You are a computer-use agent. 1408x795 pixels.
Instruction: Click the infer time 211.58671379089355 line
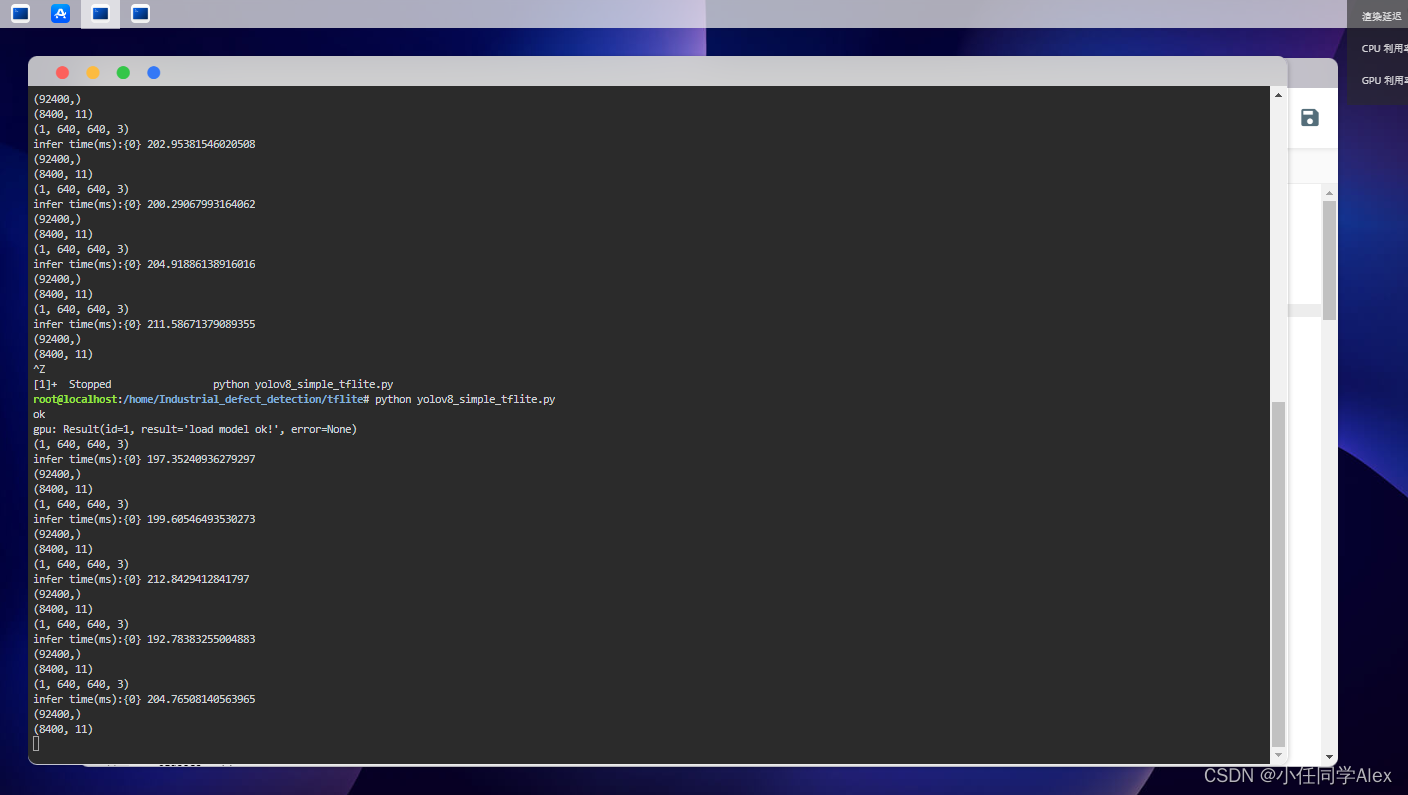pyautogui.click(x=144, y=324)
